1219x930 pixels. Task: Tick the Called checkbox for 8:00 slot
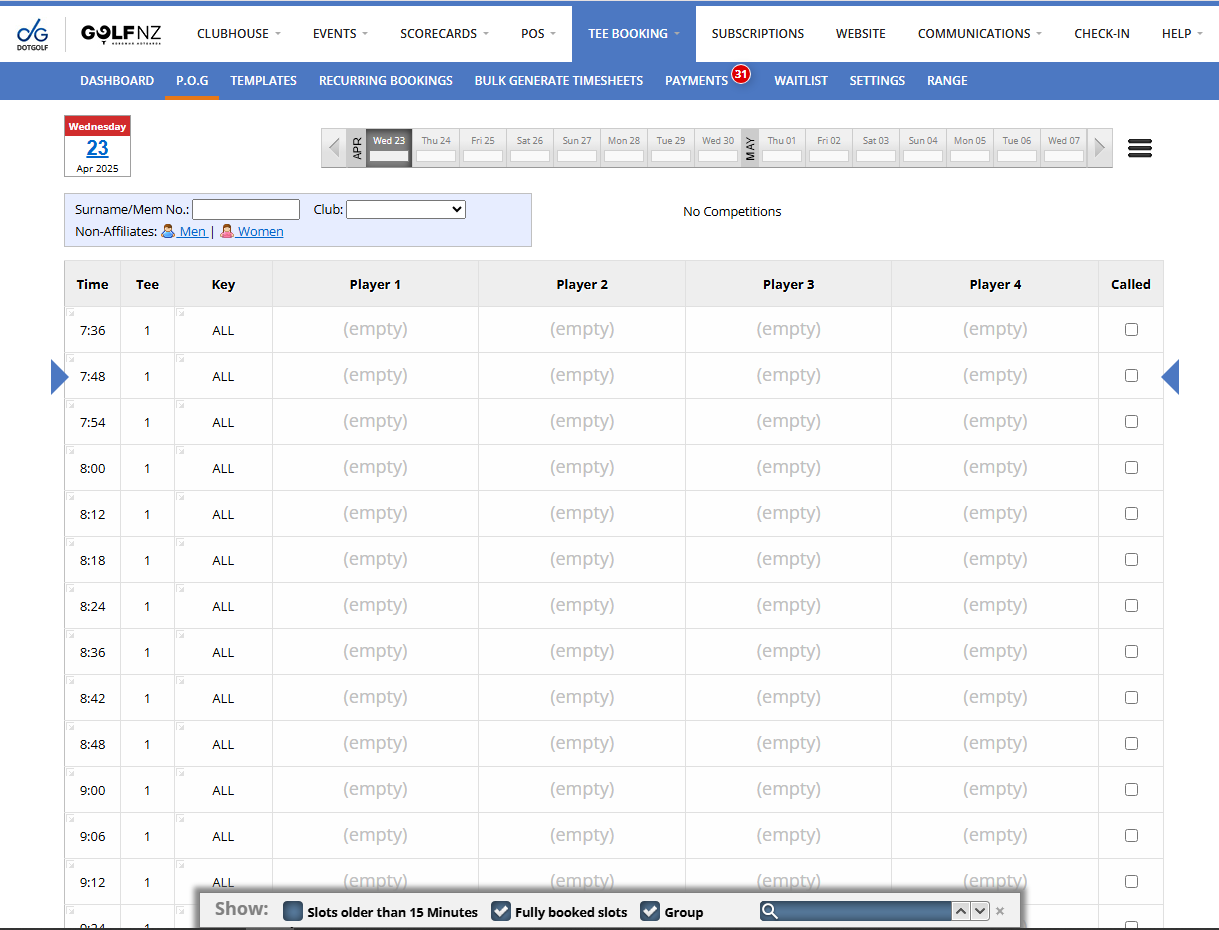coord(1131,468)
